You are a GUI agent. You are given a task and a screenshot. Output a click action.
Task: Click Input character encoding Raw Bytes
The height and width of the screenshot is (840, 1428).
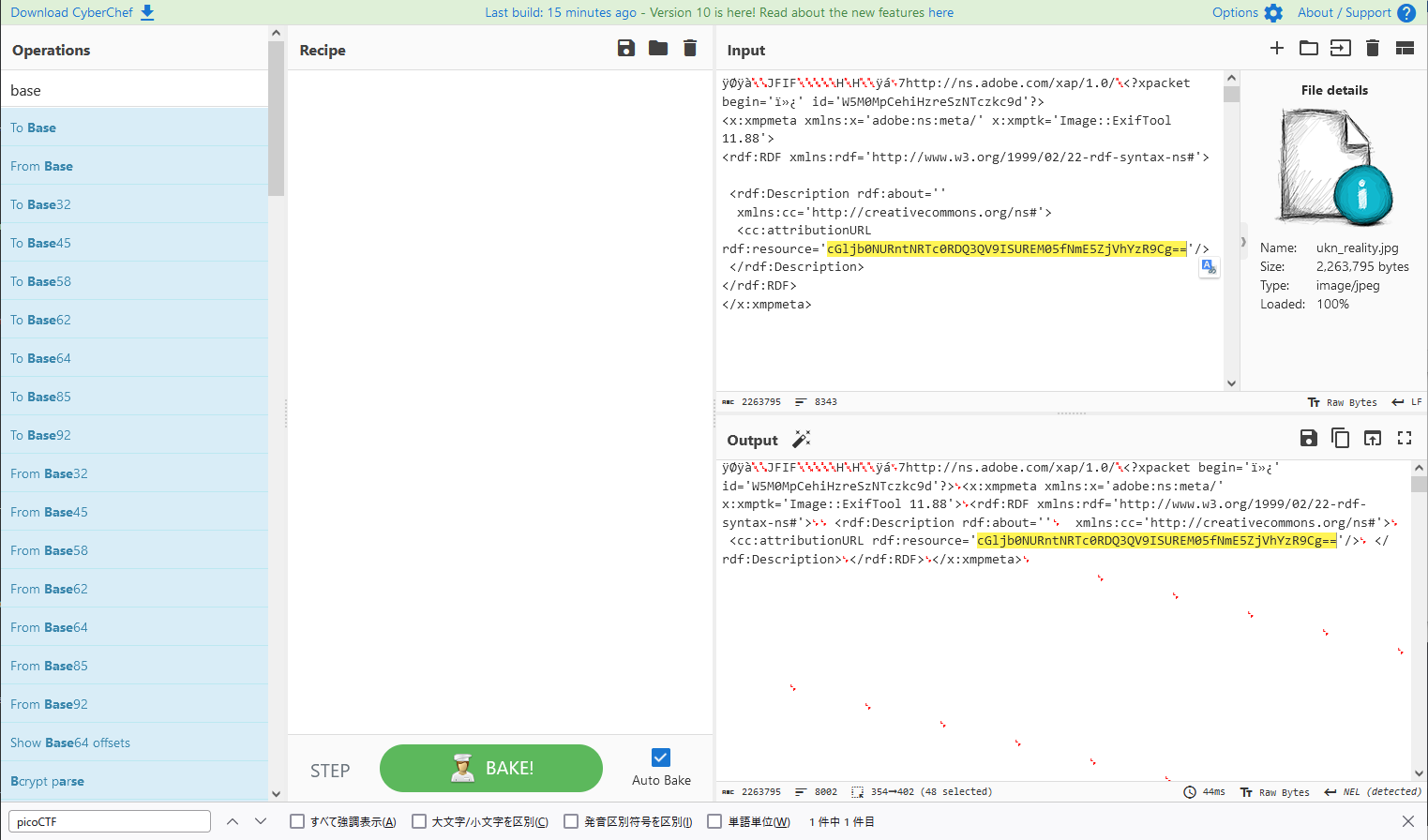click(1342, 402)
